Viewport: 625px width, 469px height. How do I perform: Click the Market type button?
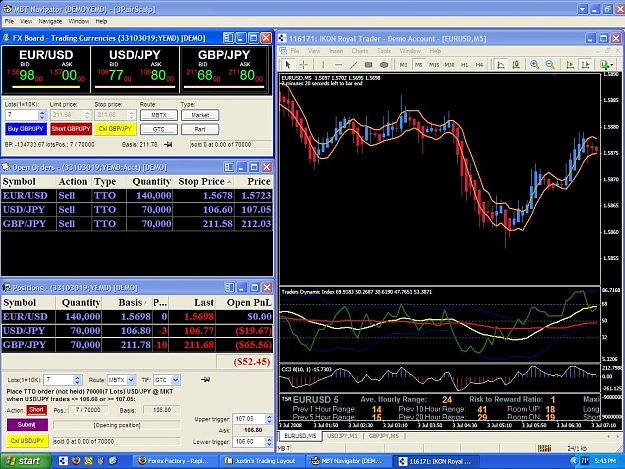(200, 115)
